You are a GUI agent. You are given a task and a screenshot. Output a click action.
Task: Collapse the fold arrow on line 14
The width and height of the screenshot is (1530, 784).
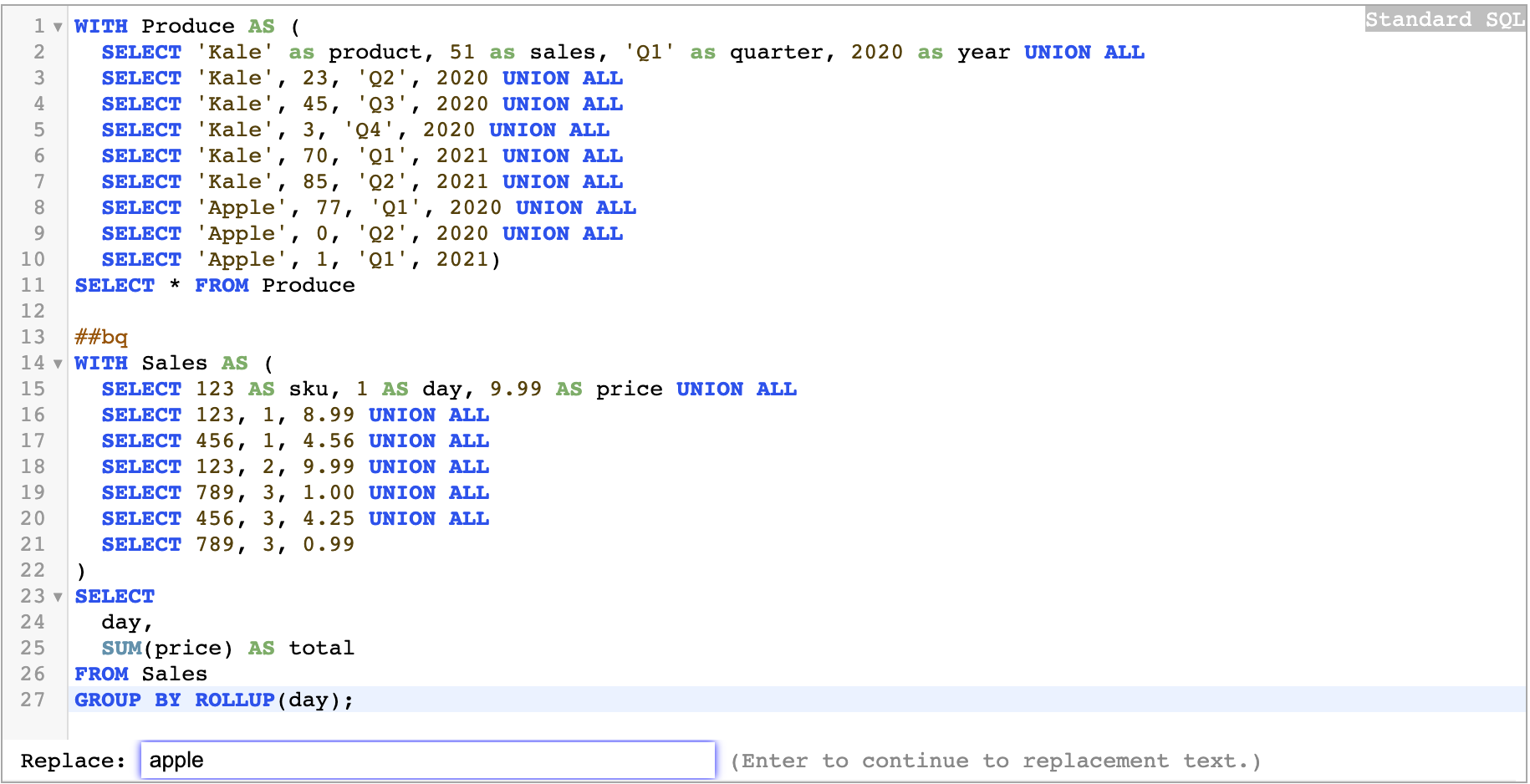click(58, 364)
